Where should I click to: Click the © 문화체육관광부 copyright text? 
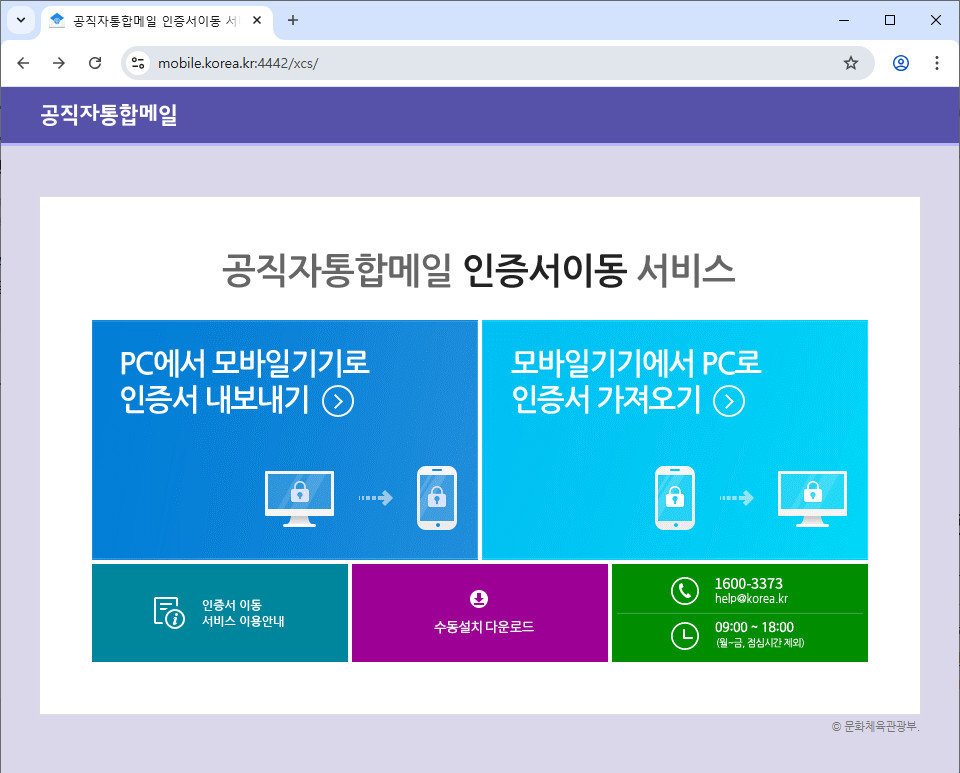(x=876, y=726)
